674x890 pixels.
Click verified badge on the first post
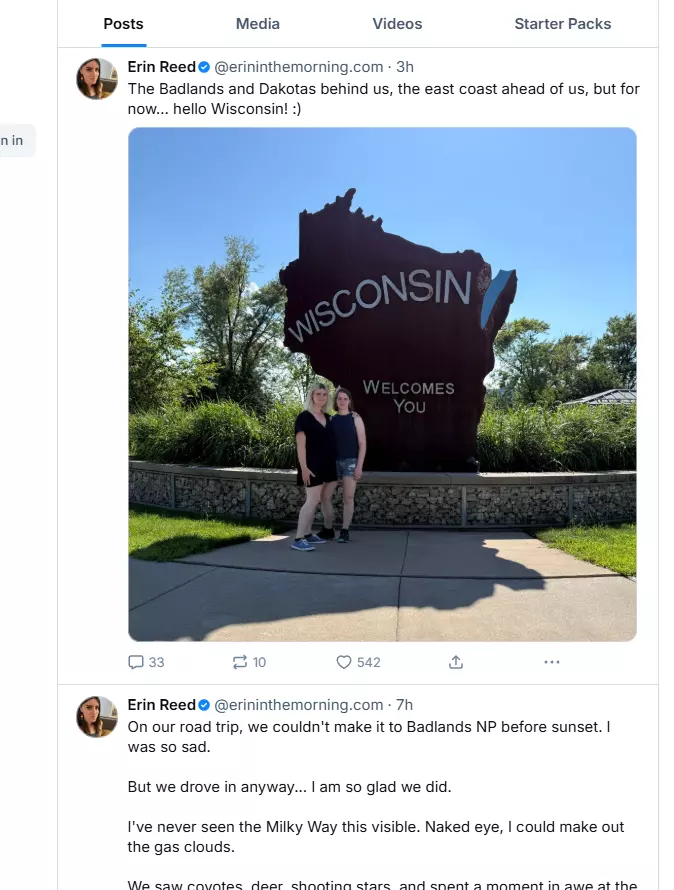point(204,67)
